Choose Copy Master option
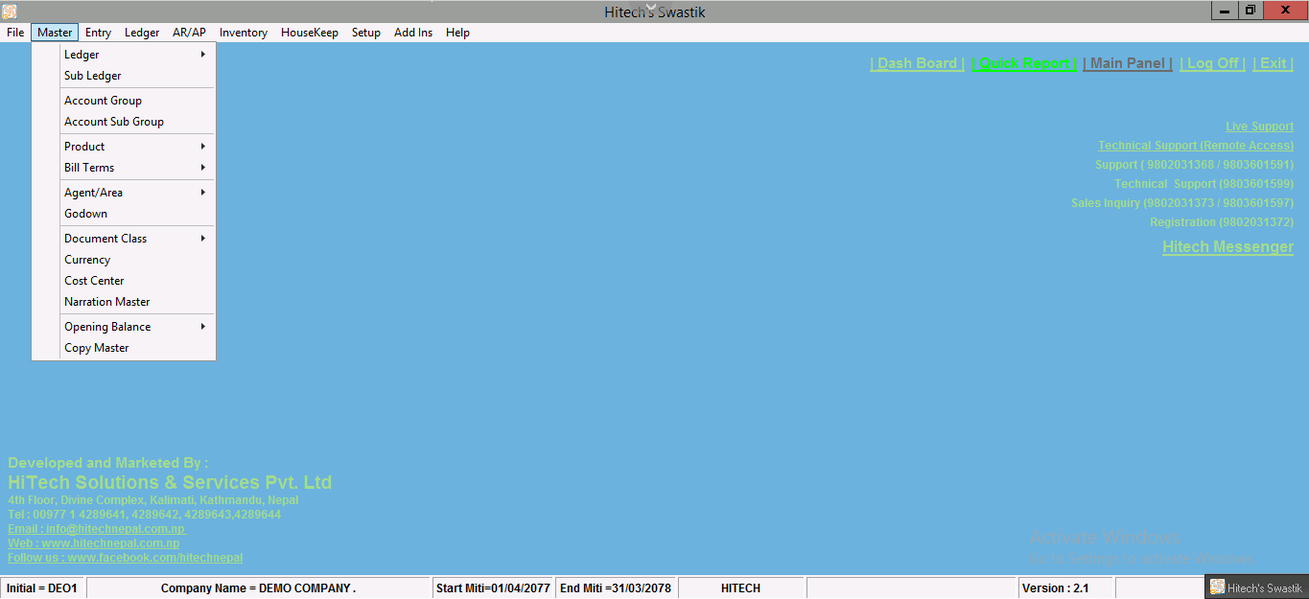Viewport: 1309px width, 599px height. (97, 348)
